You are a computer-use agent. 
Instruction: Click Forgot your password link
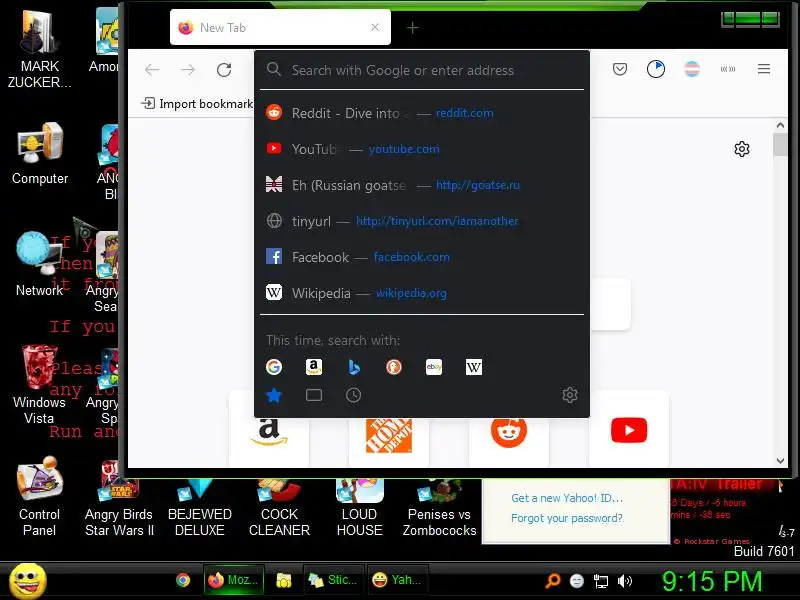coord(567,518)
